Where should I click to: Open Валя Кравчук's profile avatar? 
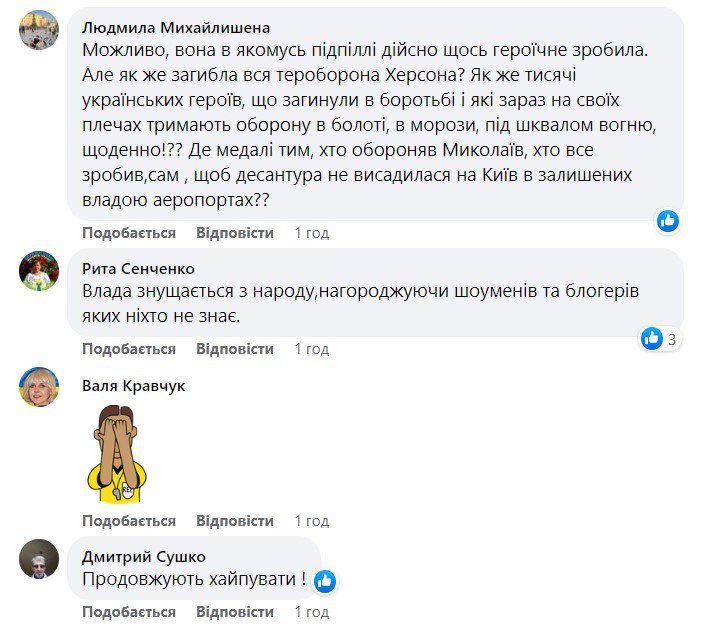pyautogui.click(x=40, y=387)
